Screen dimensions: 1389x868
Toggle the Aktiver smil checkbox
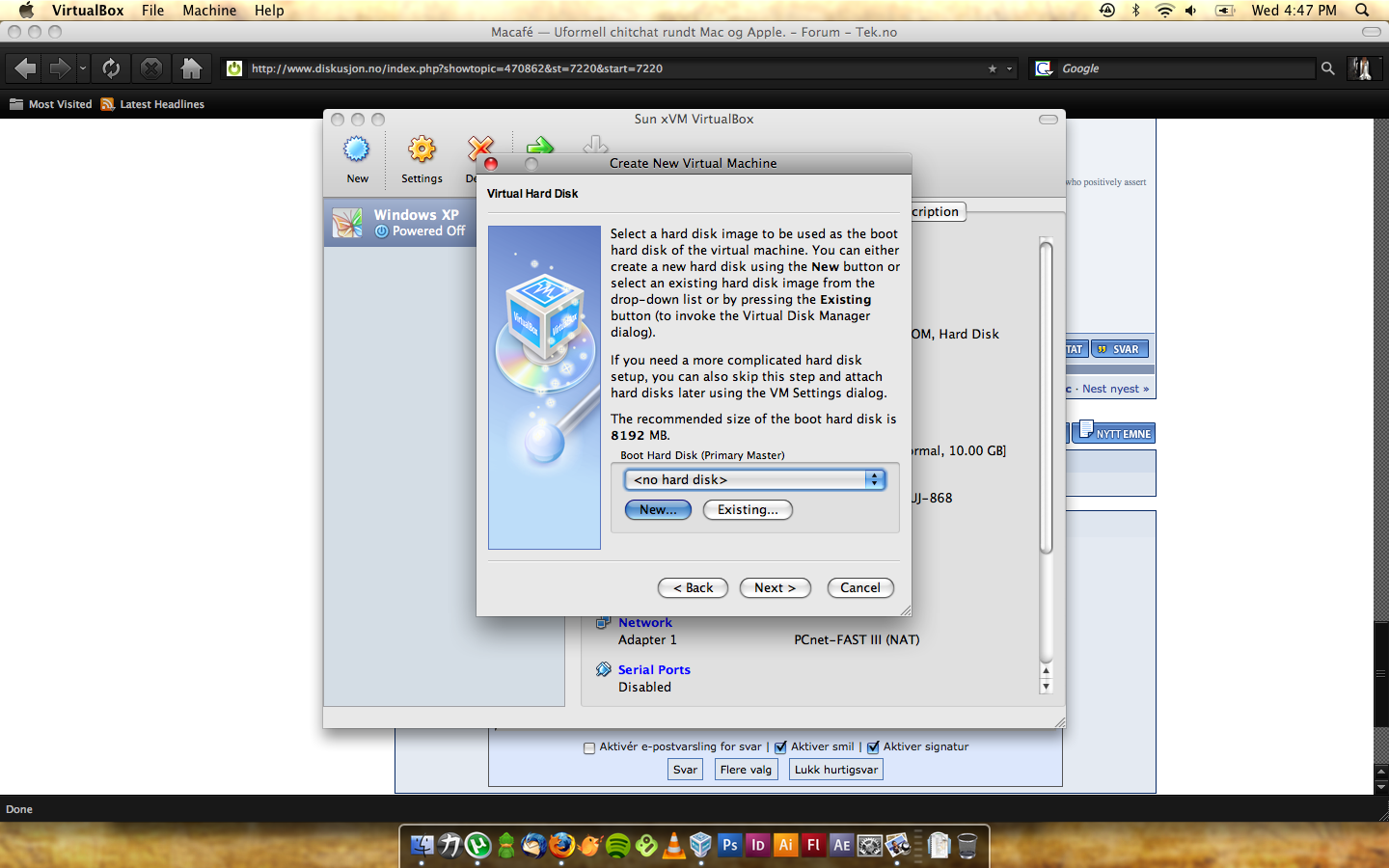780,747
